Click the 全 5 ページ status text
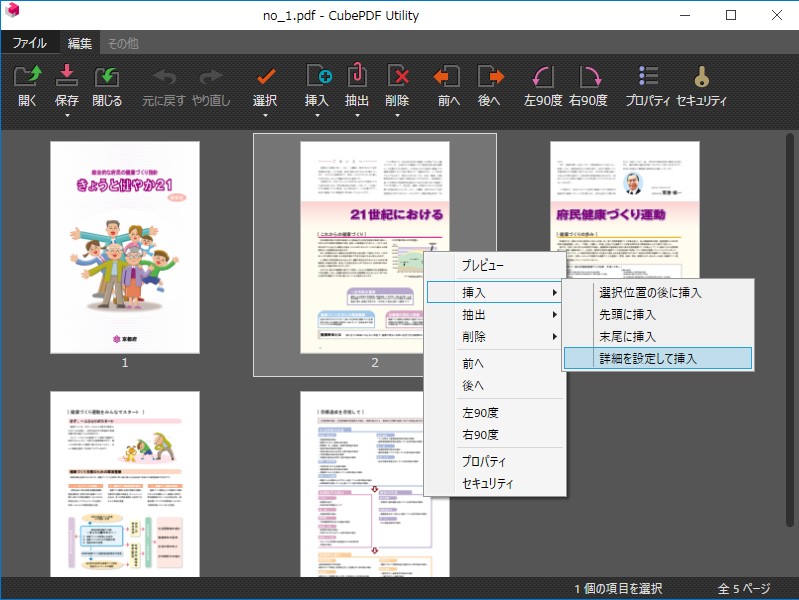 click(744, 589)
